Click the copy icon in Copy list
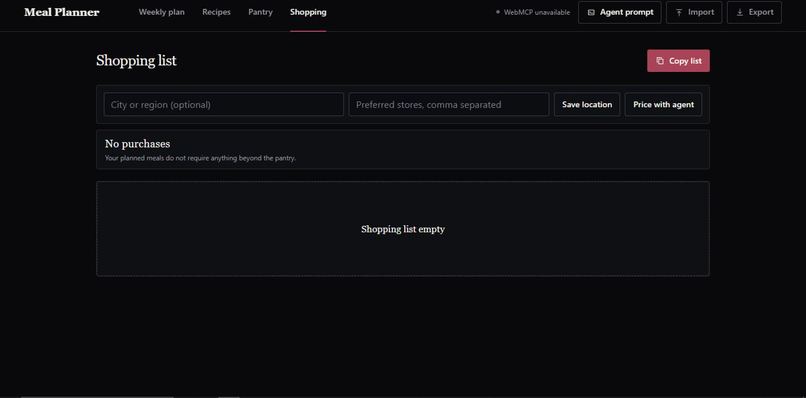The height and width of the screenshot is (398, 806). tap(660, 61)
